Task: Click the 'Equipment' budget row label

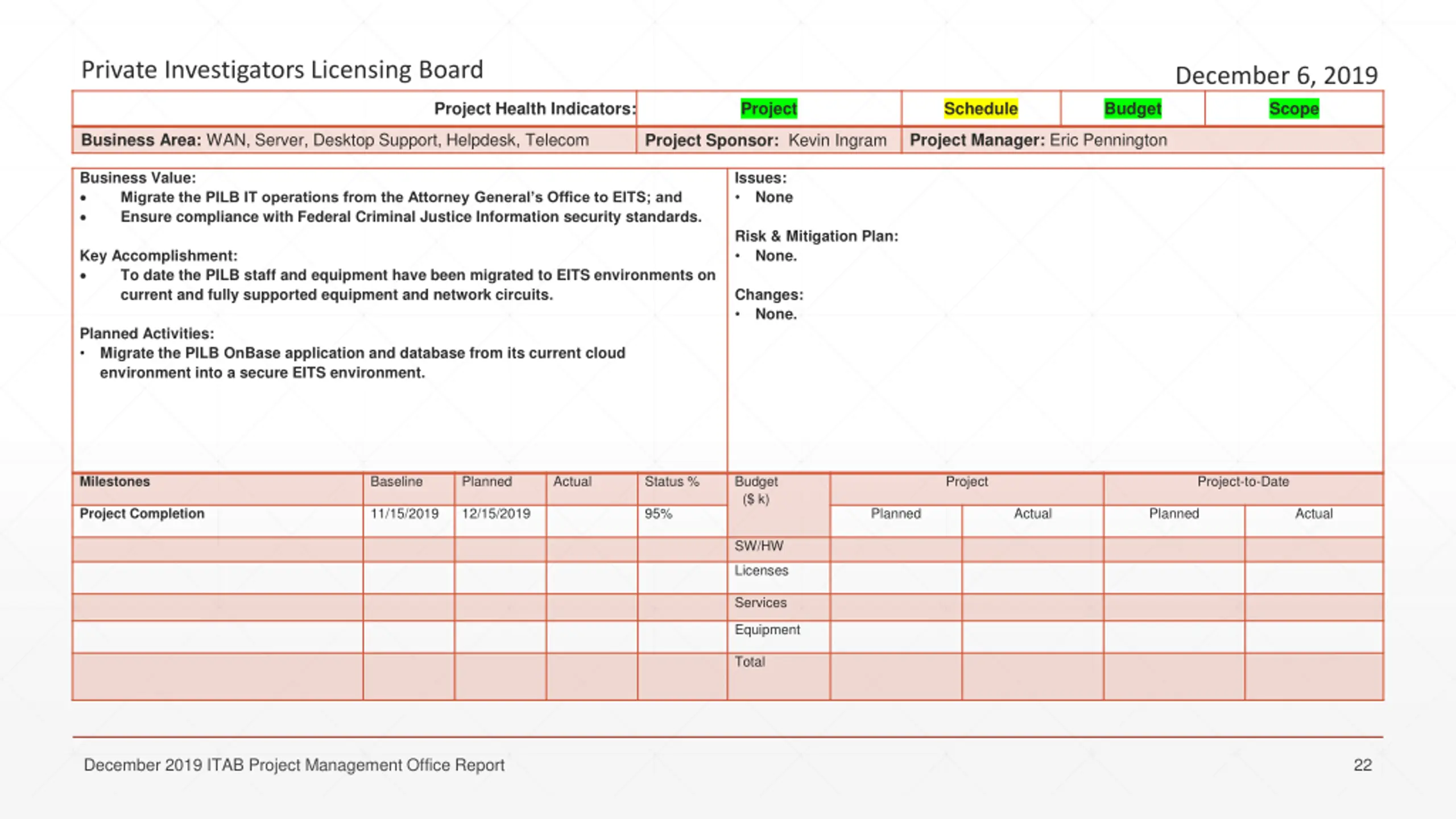Action: click(767, 630)
